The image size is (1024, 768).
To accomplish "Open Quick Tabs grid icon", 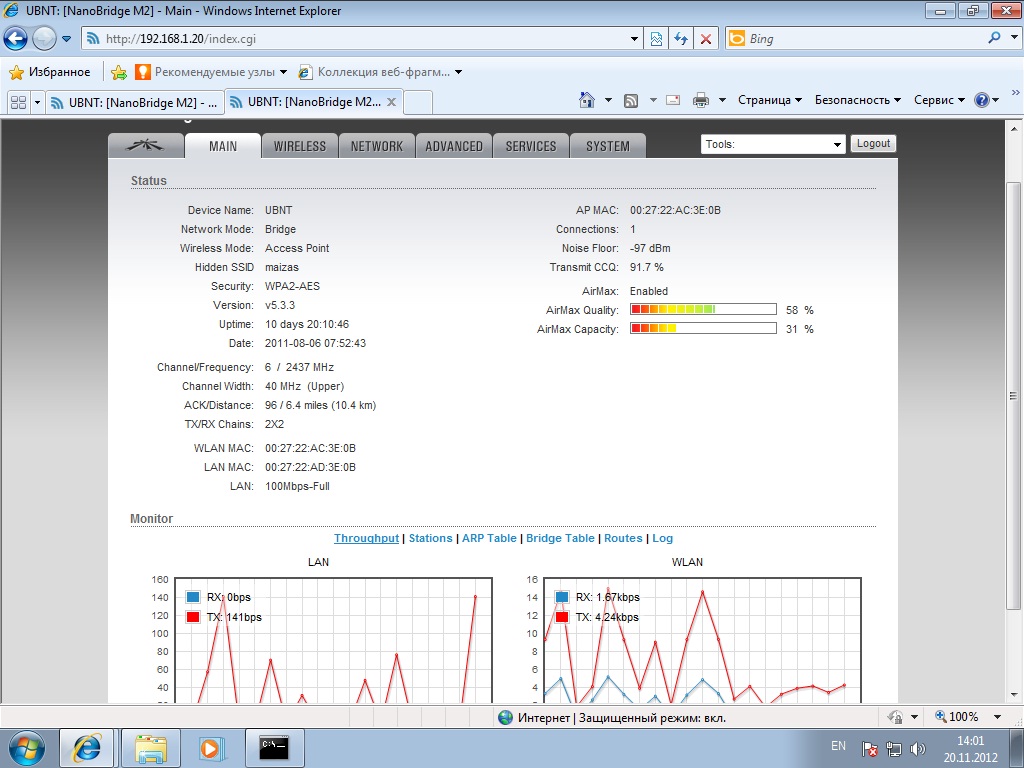I will click(18, 103).
